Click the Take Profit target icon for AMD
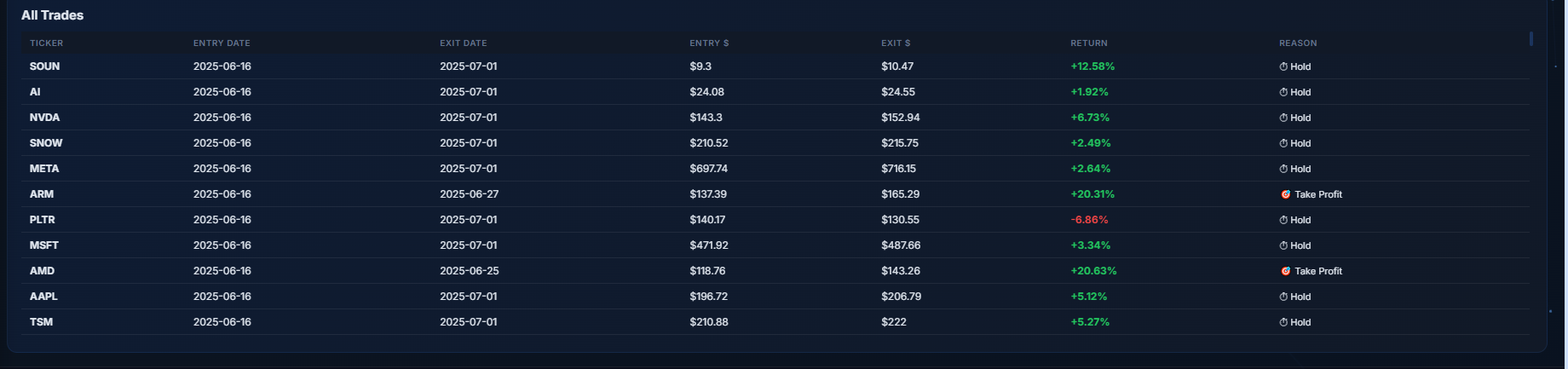This screenshot has width=1568, height=369. [x=1285, y=271]
